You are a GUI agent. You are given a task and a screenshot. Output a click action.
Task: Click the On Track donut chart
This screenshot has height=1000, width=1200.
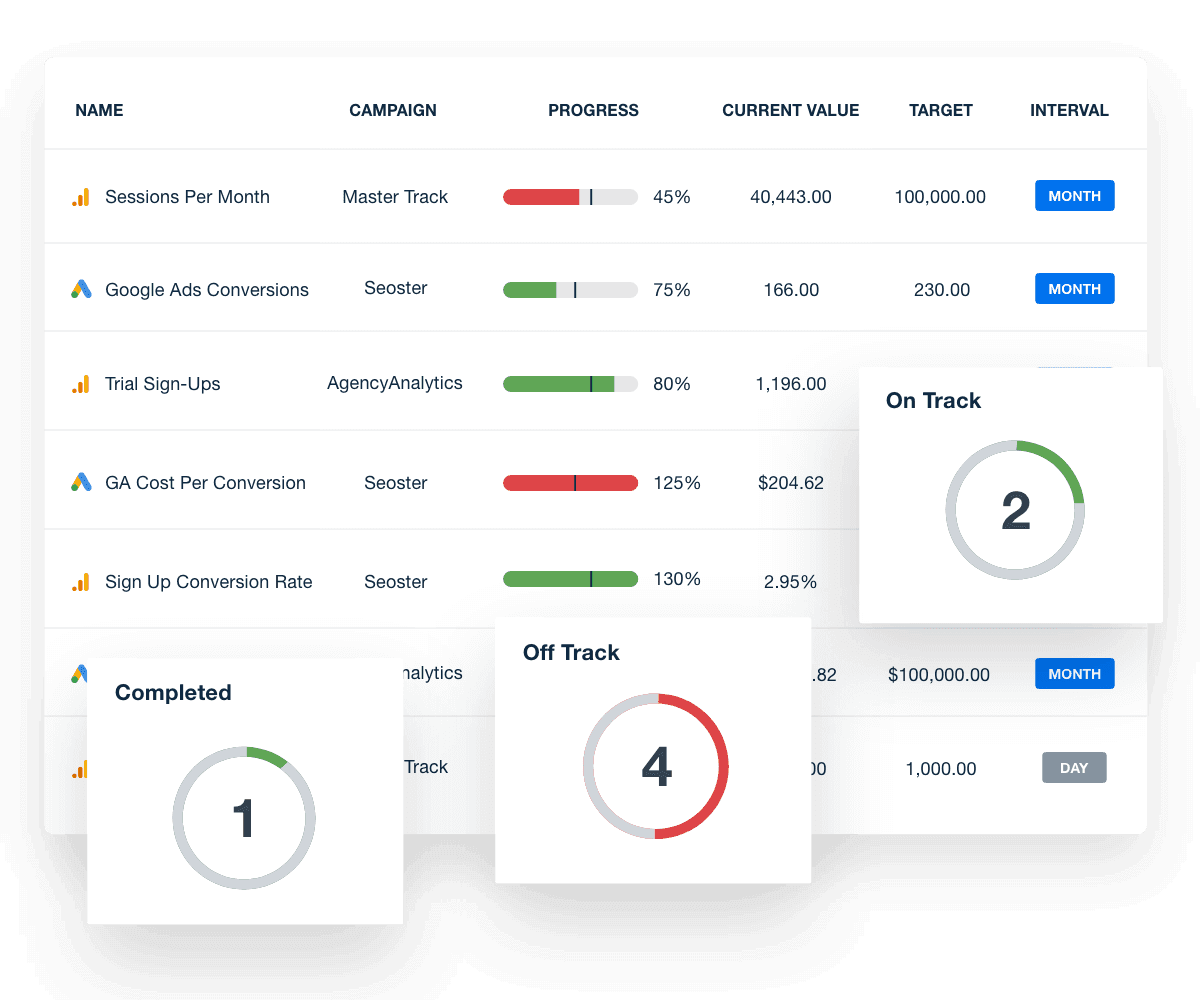pos(1015,510)
